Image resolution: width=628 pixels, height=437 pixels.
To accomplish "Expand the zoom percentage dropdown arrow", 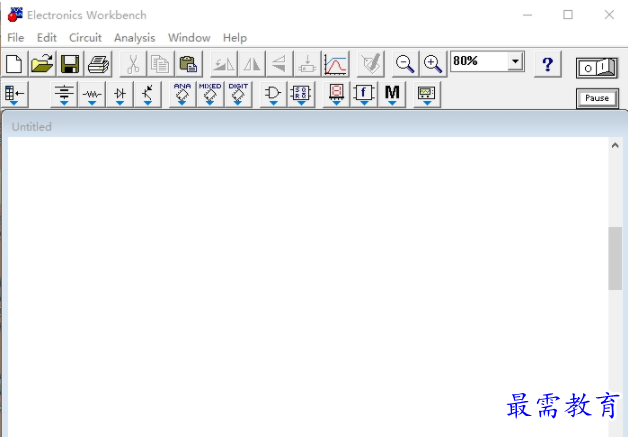I will [515, 61].
